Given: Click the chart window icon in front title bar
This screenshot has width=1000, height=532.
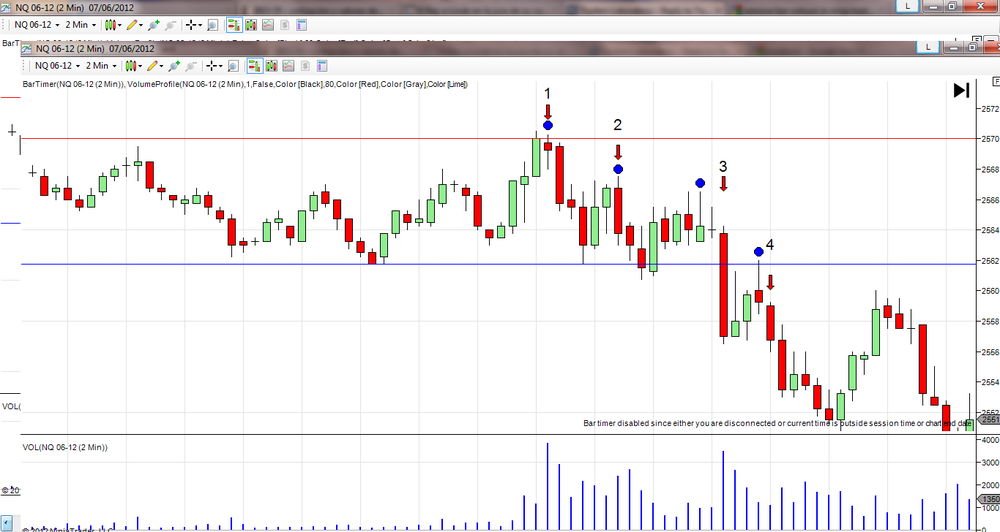Looking at the screenshot, I should pos(27,48).
